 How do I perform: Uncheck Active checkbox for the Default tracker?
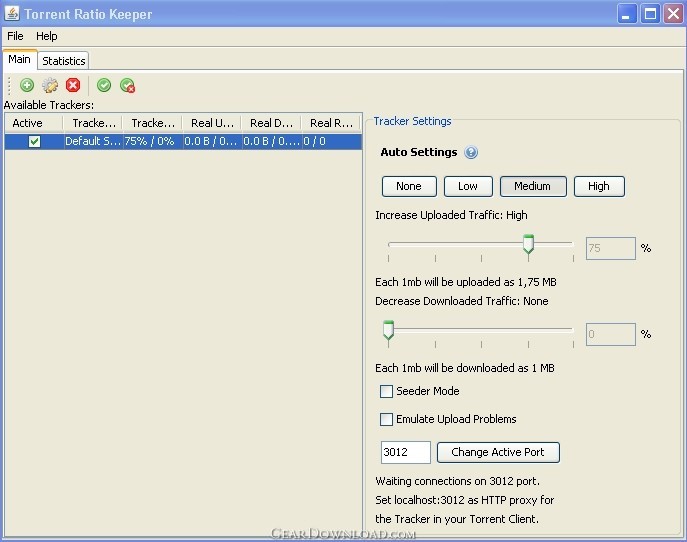[x=34, y=142]
